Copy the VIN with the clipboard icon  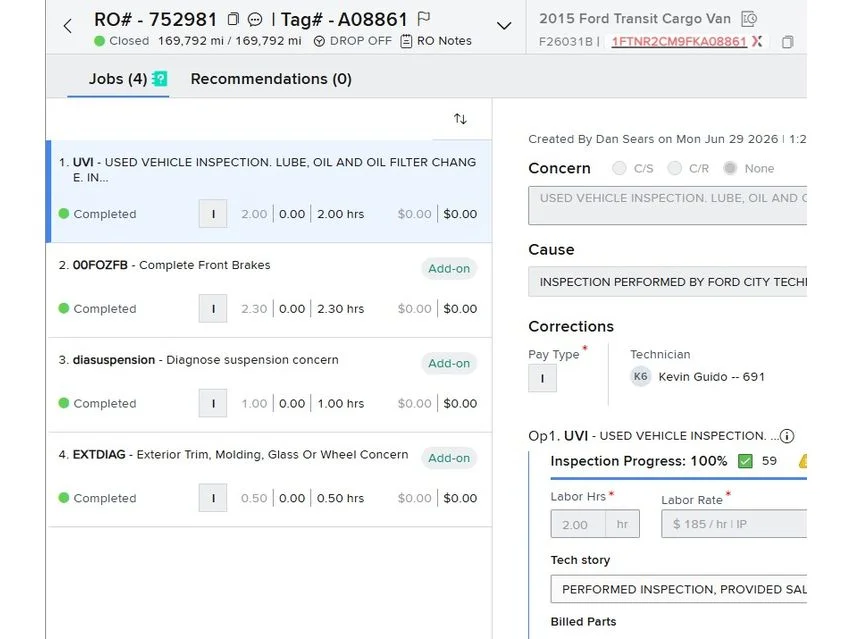(x=787, y=42)
